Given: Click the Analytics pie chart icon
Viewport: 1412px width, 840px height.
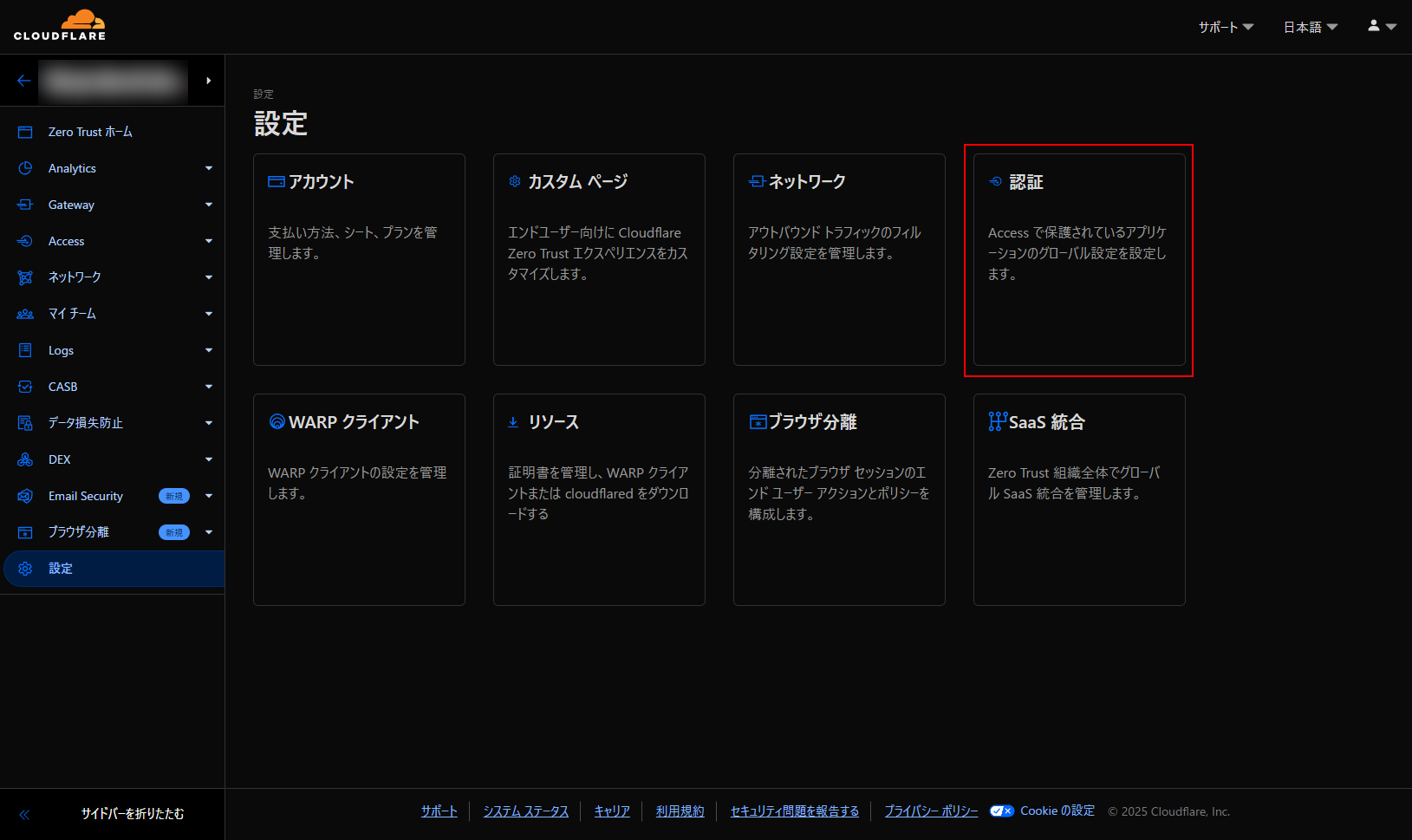Looking at the screenshot, I should tap(25, 168).
